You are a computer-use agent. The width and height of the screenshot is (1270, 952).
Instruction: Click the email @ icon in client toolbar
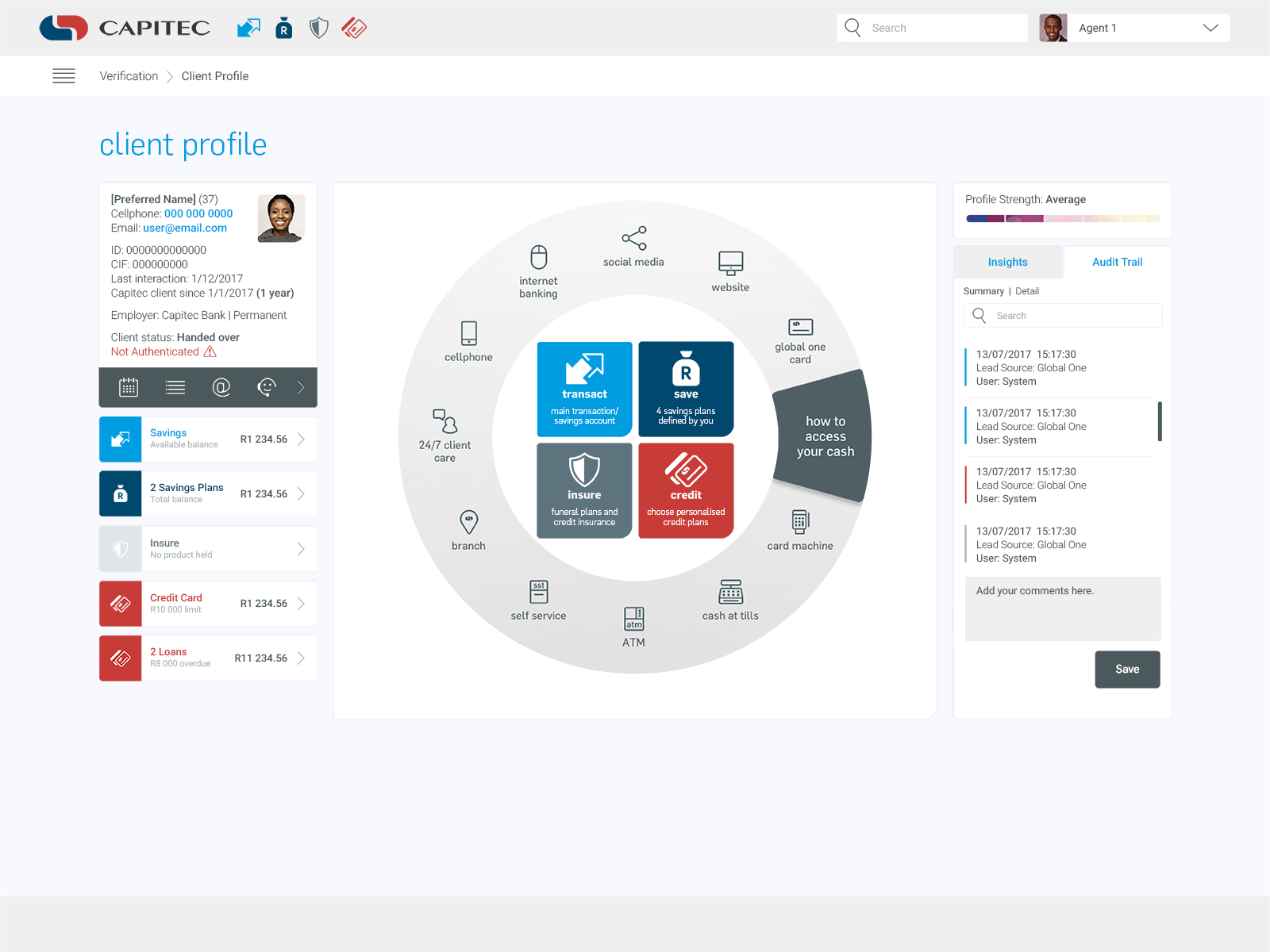pyautogui.click(x=221, y=387)
